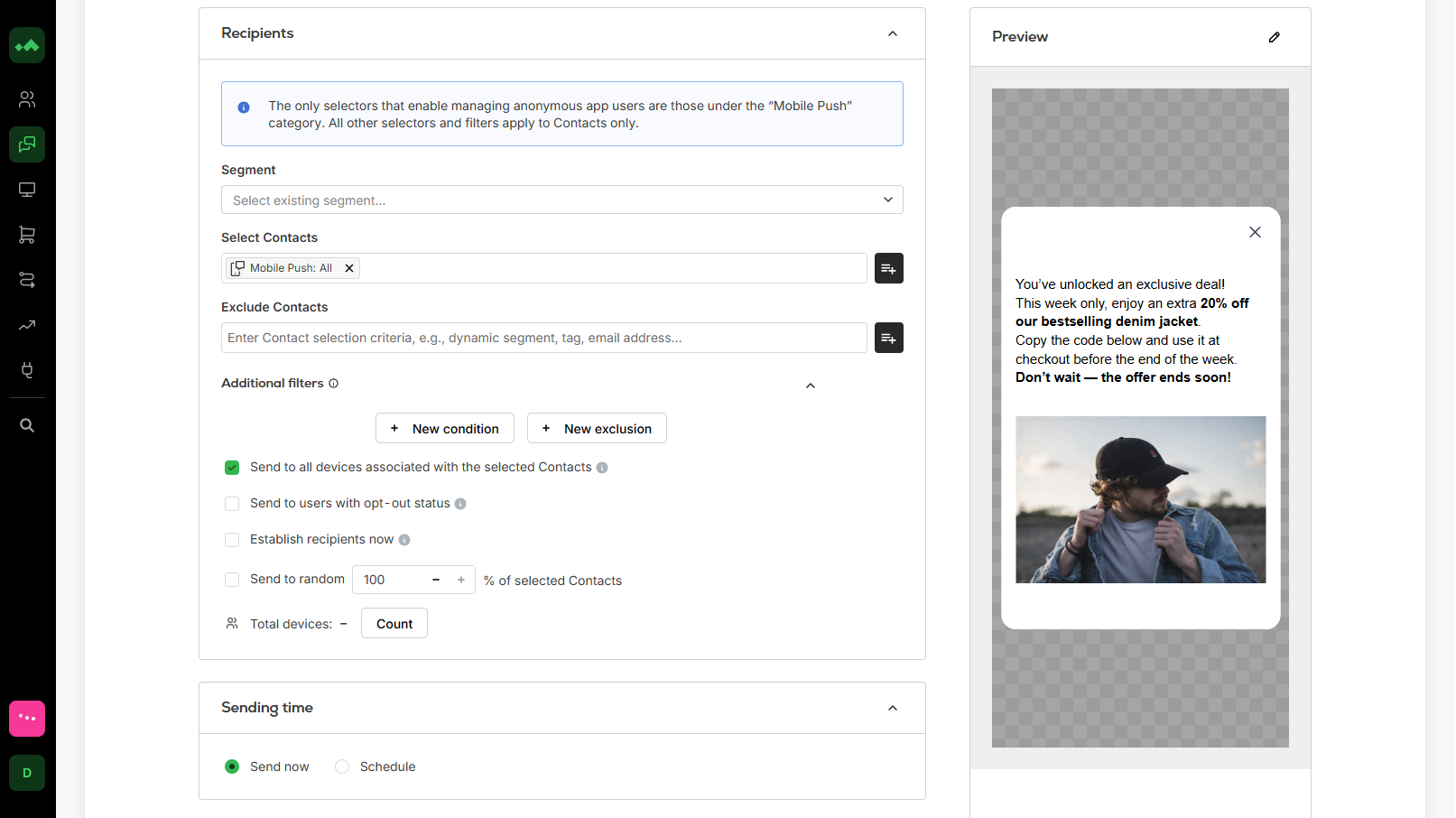
Task: Collapse the Recipients section
Action: 893,33
